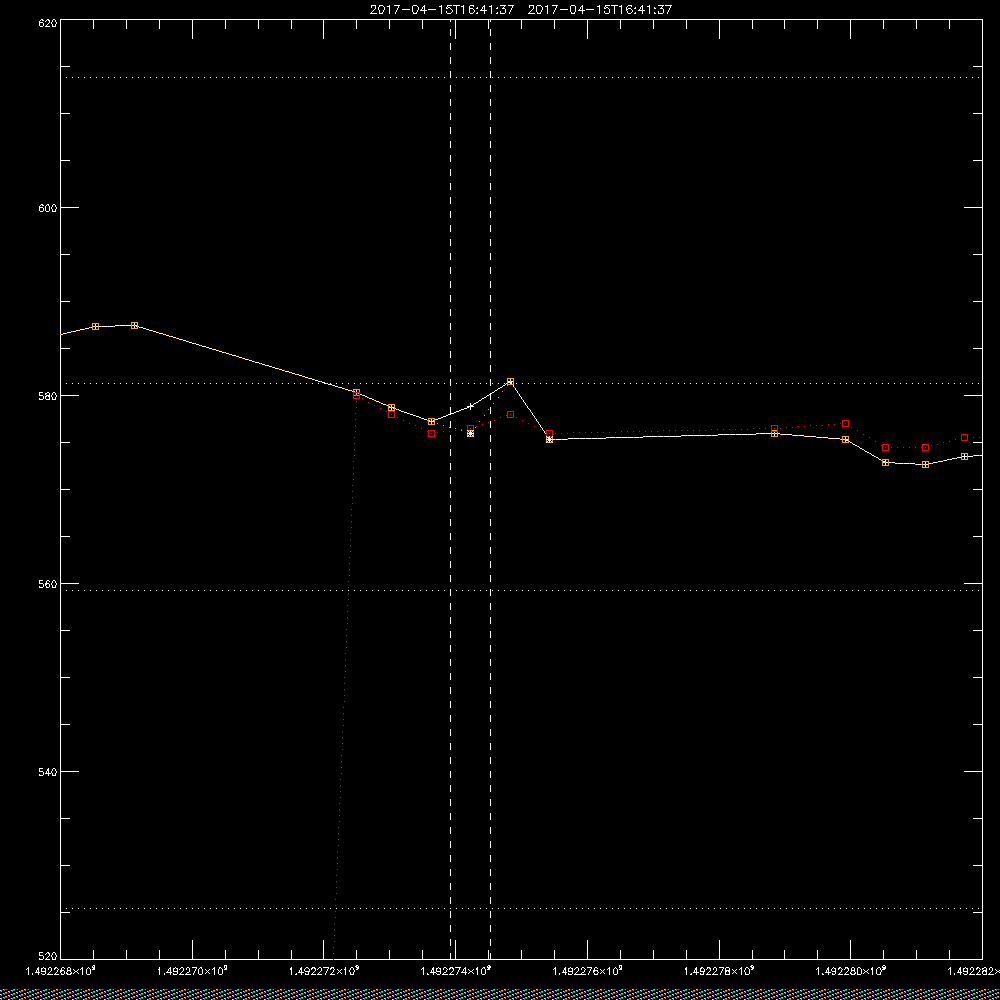Screen dimensions: 1000x1000
Task: Pick the orange peak marker near 581
Action: point(510,381)
